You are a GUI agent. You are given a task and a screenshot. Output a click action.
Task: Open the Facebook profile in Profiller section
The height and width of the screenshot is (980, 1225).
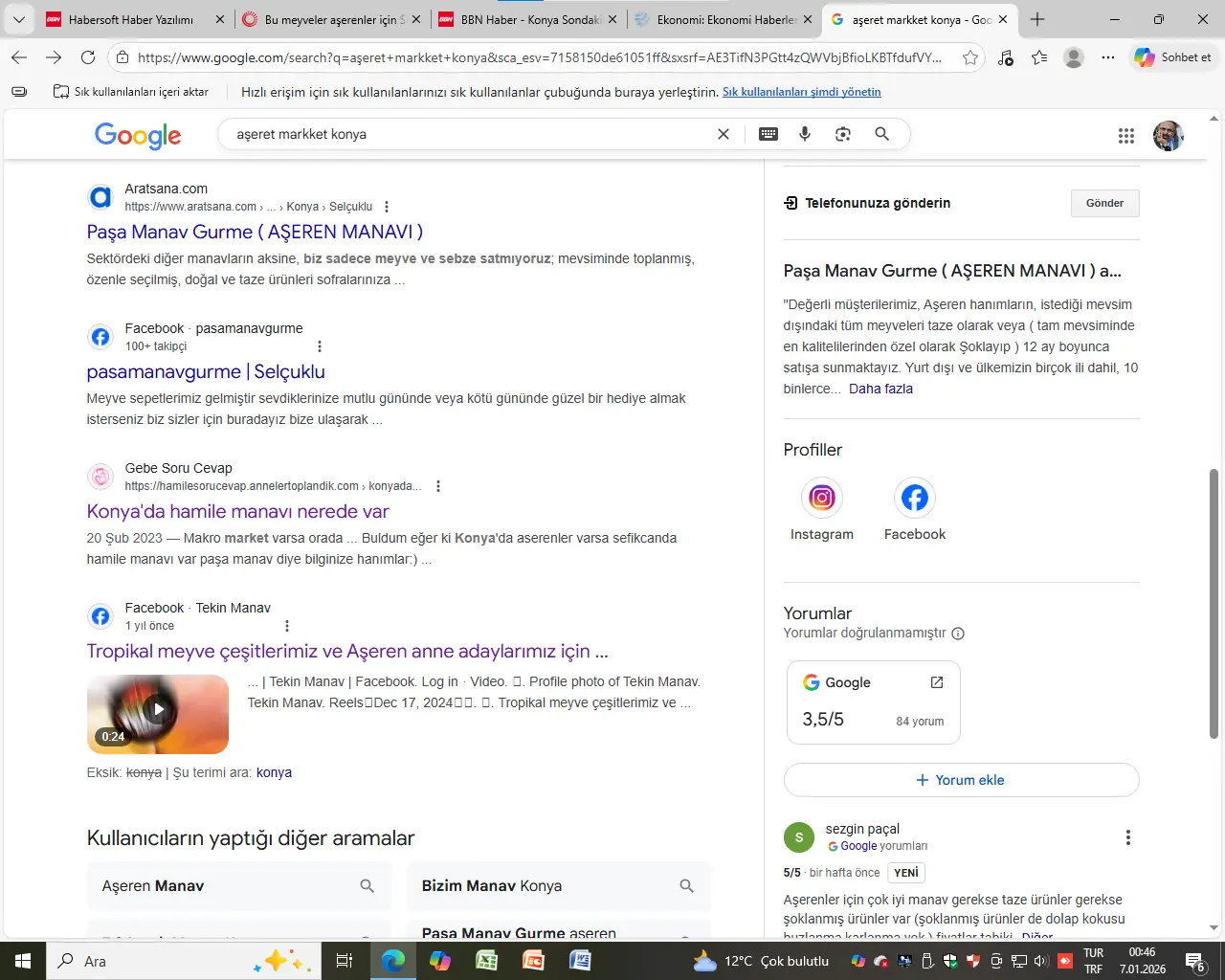click(914, 498)
